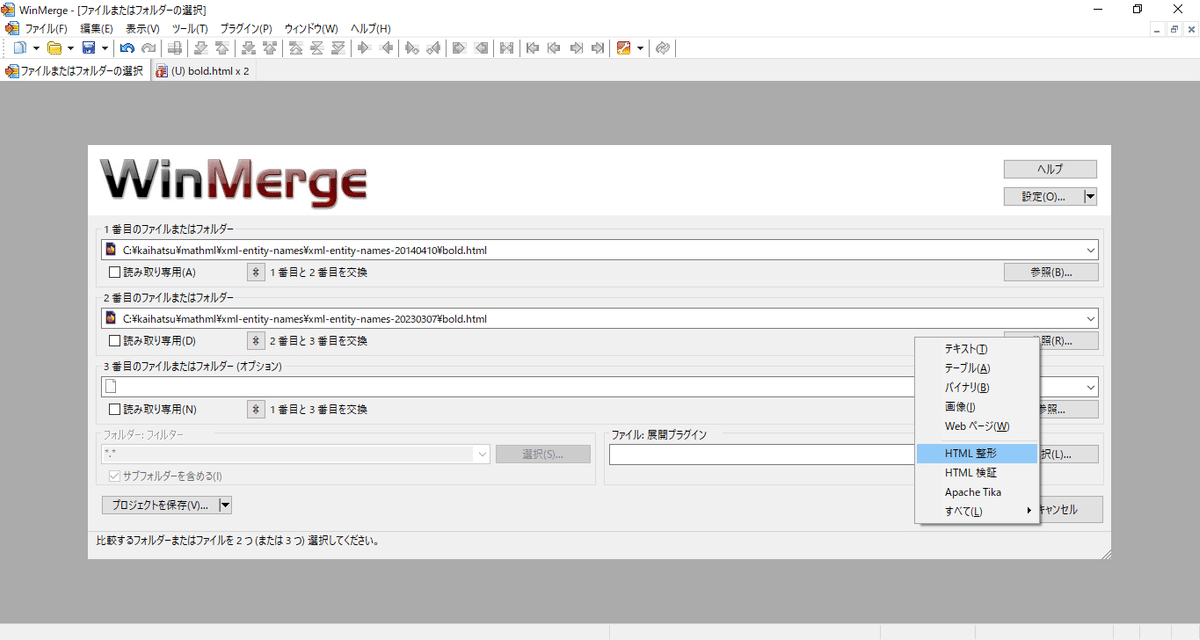Switch to the (U) bold.html x 2 tab
1200x640 pixels.
tap(202, 71)
